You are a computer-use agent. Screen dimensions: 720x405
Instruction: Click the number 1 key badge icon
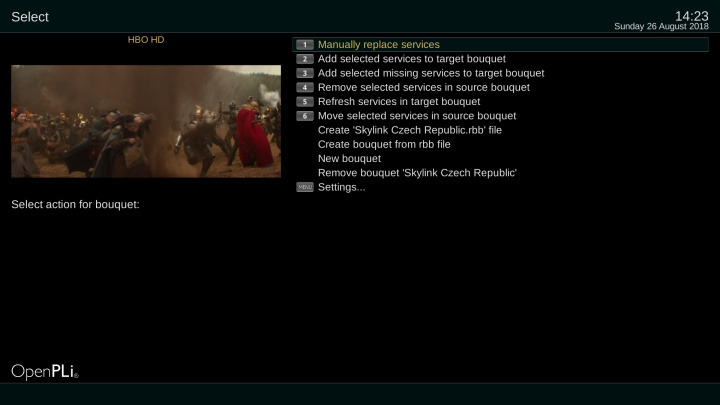(304, 45)
